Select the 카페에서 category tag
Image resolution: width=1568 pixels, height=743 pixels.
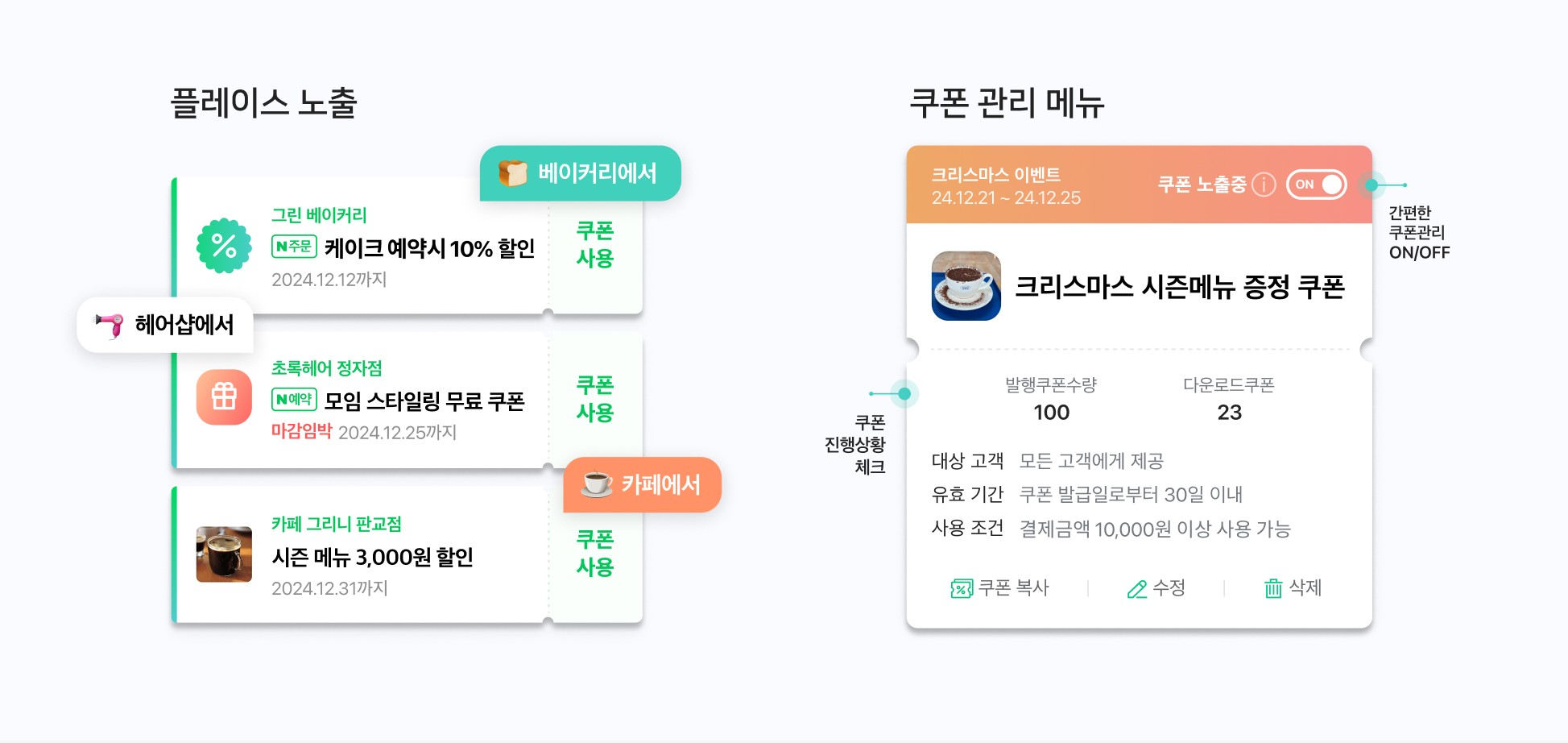point(642,484)
